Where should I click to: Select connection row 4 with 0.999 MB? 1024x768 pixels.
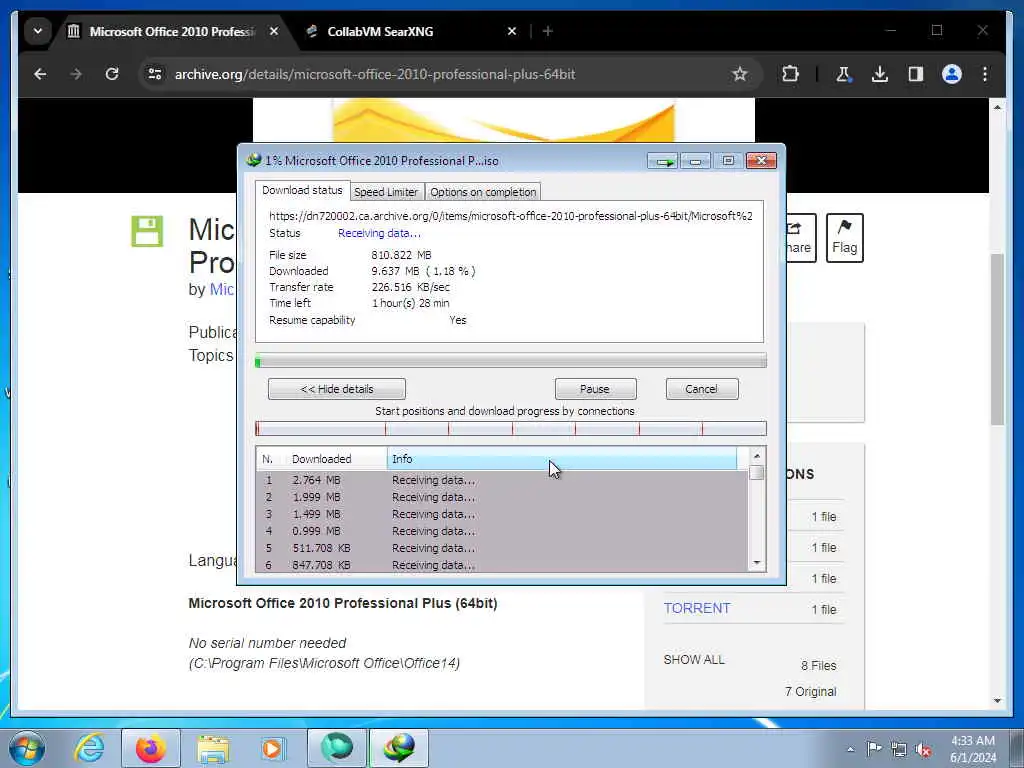tap(502, 531)
